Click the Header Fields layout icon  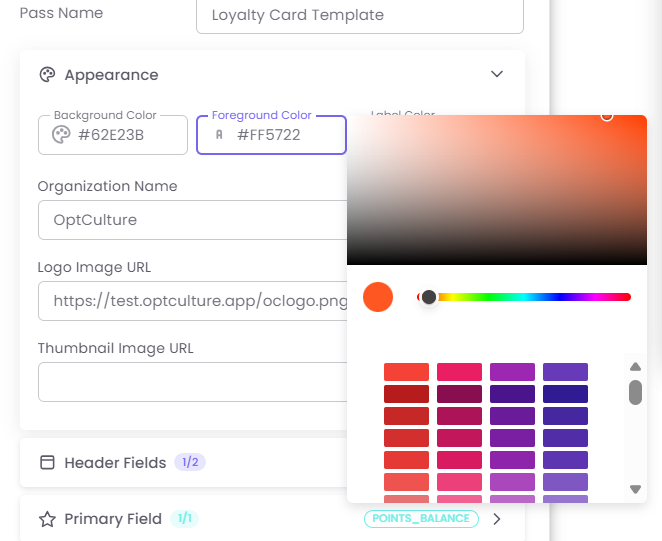click(x=47, y=463)
